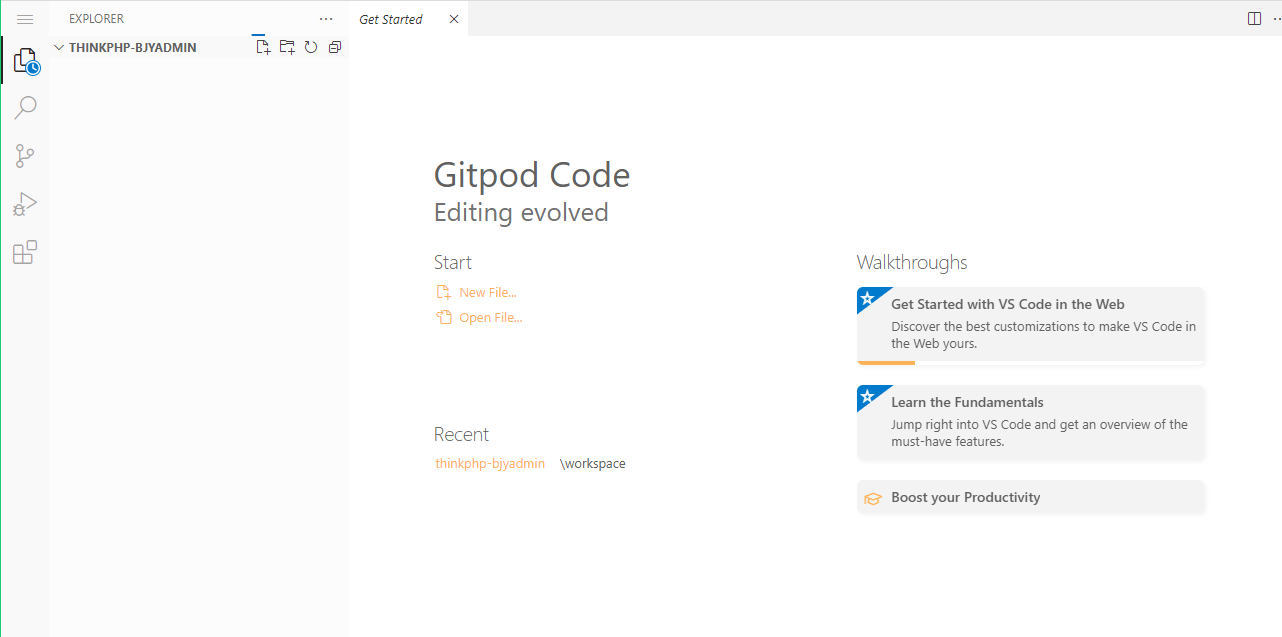Click the Start section heading
Screen dimensions: 1282x637
coord(453,262)
